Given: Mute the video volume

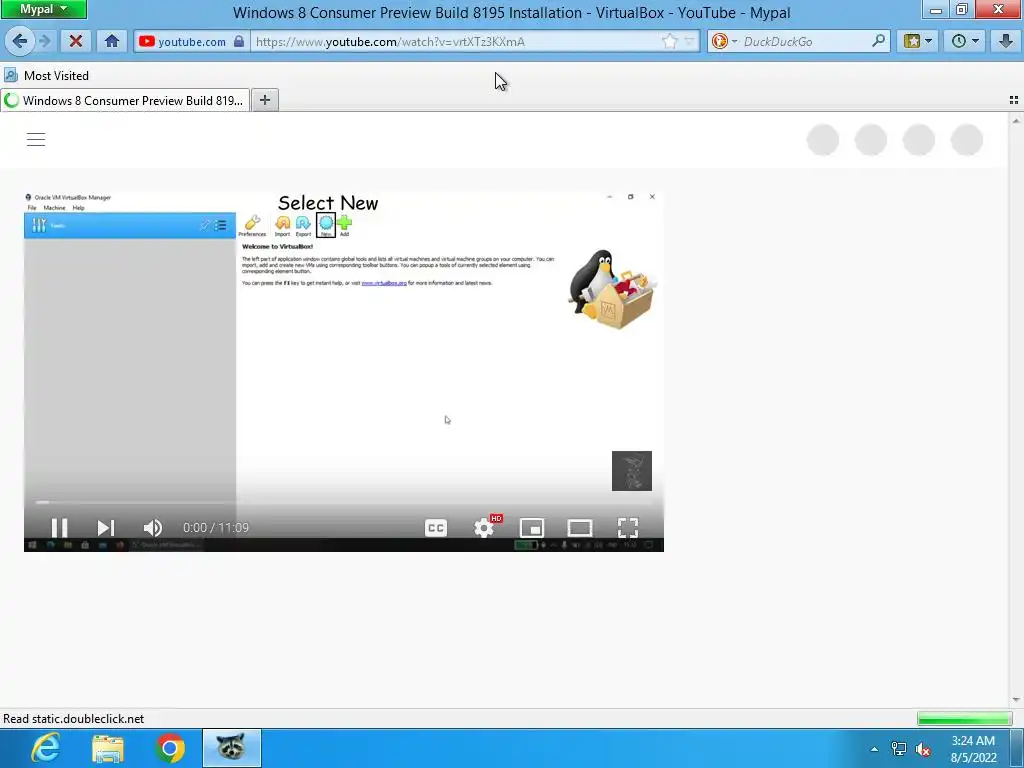Looking at the screenshot, I should [153, 528].
